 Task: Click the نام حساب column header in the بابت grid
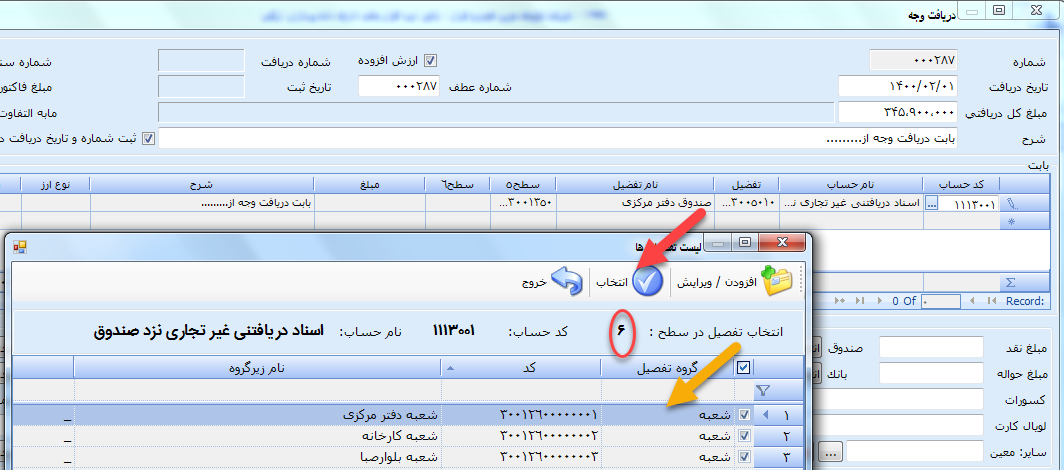click(x=850, y=184)
